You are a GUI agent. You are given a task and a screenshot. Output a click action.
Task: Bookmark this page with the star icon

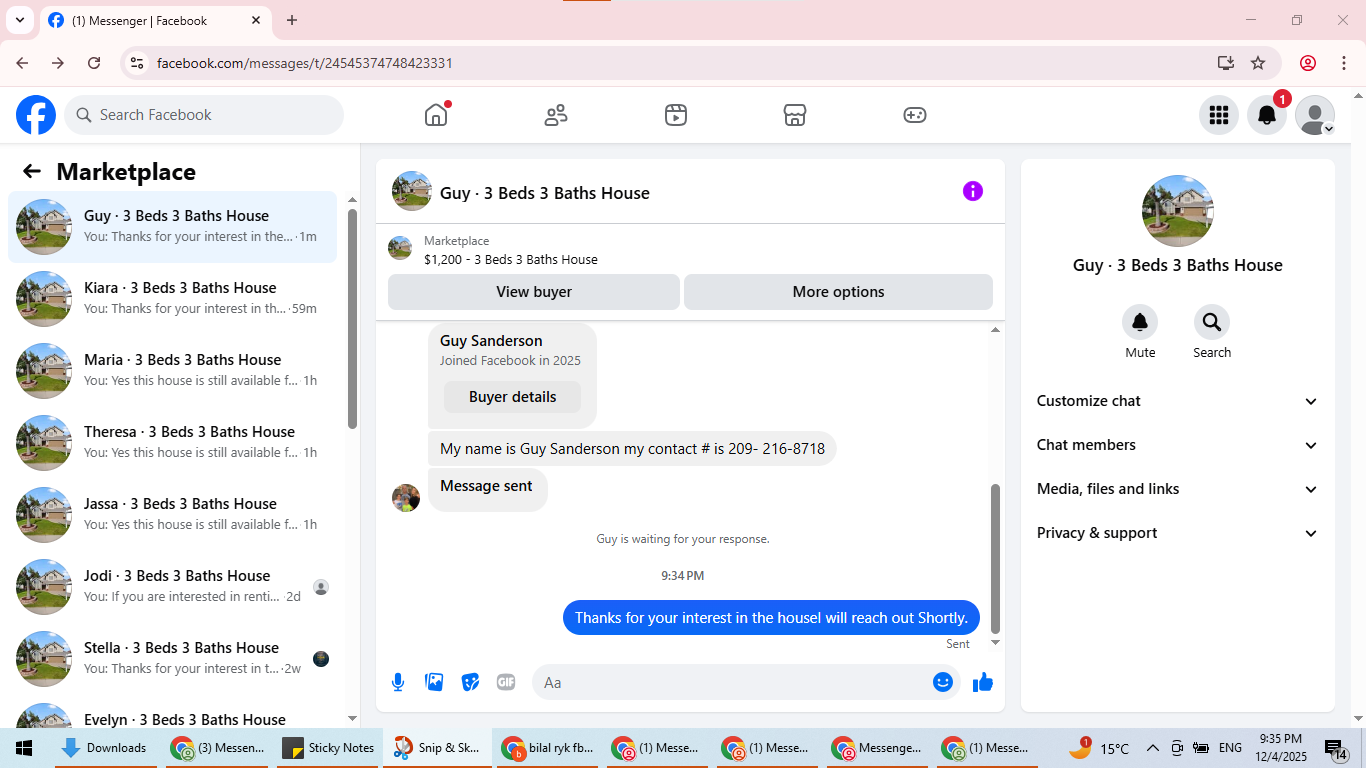[x=1258, y=63]
